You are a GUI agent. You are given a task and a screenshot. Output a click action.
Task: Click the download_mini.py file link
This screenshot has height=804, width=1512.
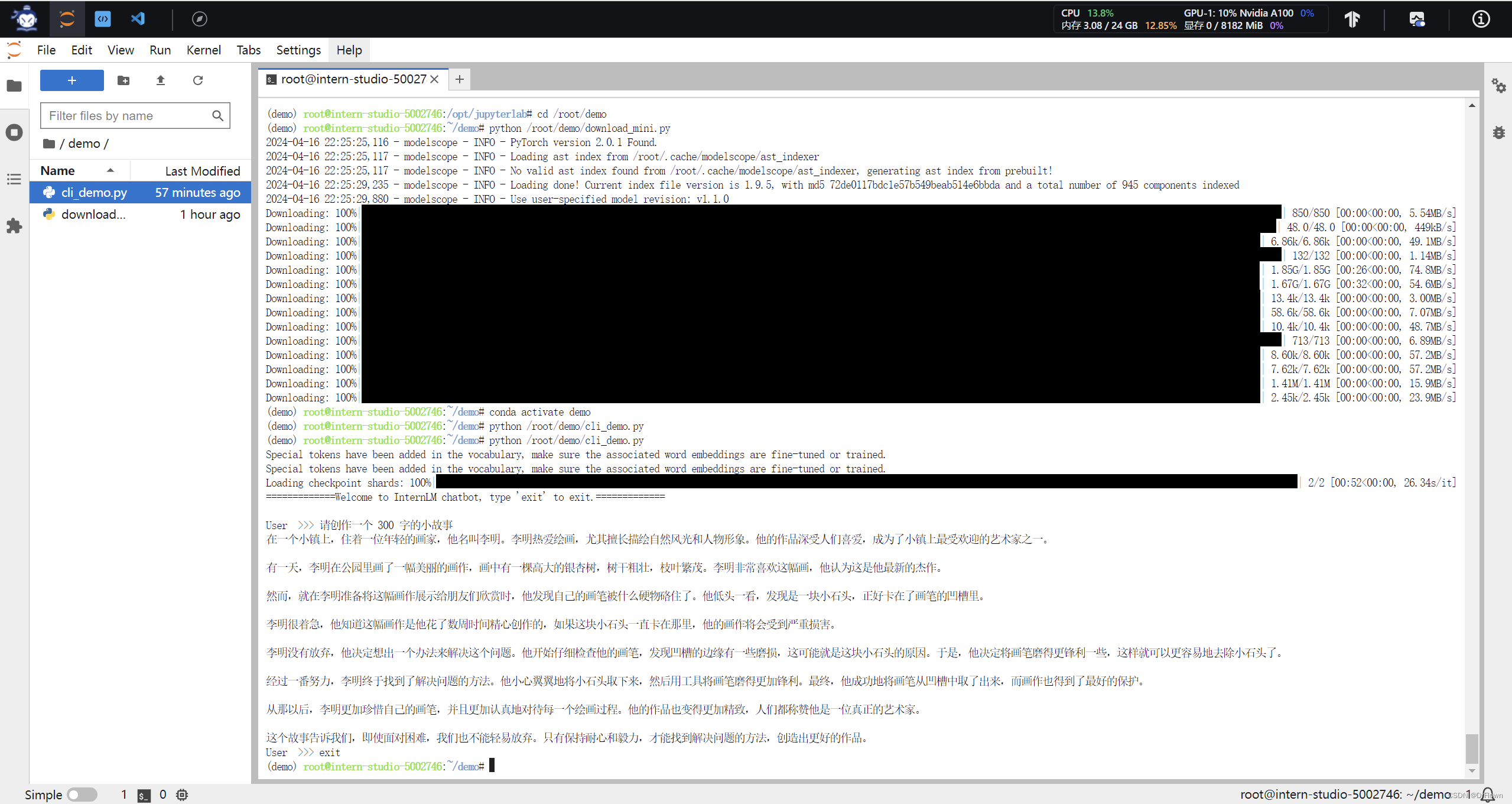92,214
